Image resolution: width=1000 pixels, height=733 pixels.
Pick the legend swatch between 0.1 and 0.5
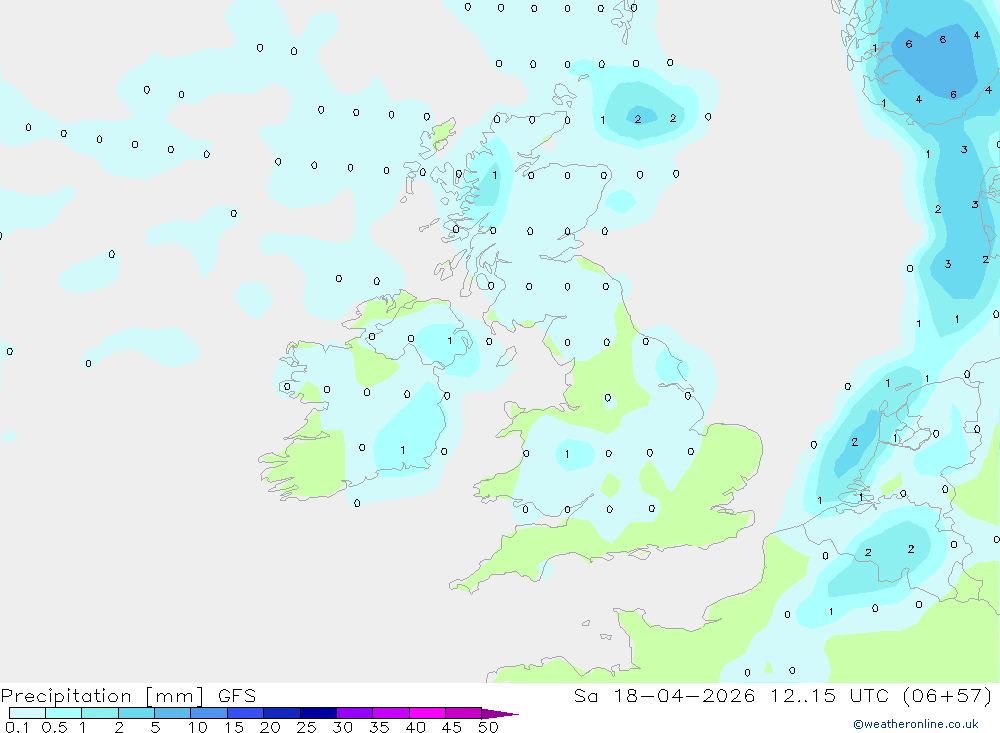tap(27, 713)
